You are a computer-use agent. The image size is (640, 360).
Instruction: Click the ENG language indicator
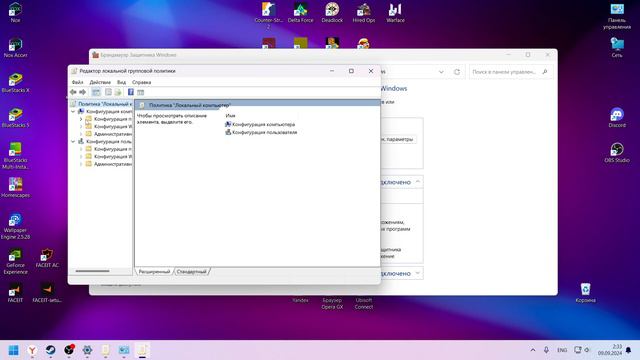[x=562, y=350]
